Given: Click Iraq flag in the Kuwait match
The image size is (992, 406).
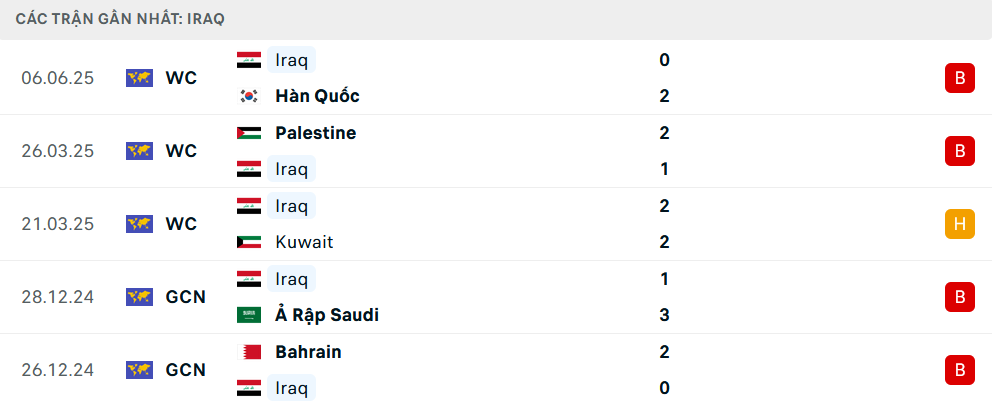Looking at the screenshot, I should click(x=249, y=206).
